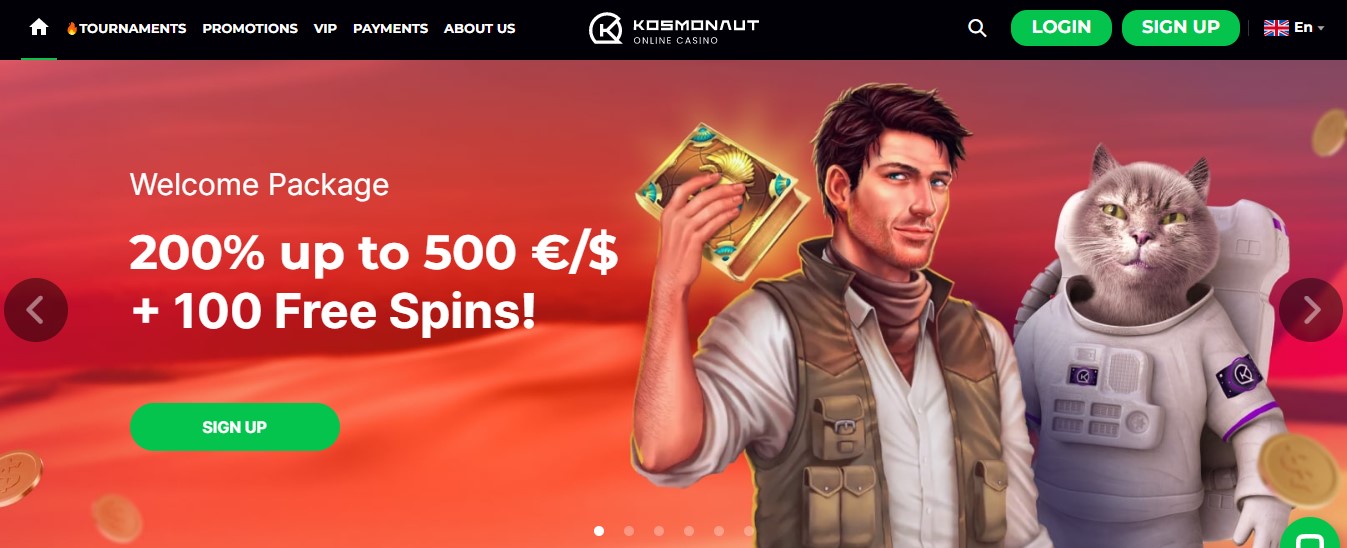The width and height of the screenshot is (1347, 548).
Task: Open the search magnifier icon
Action: point(978,28)
